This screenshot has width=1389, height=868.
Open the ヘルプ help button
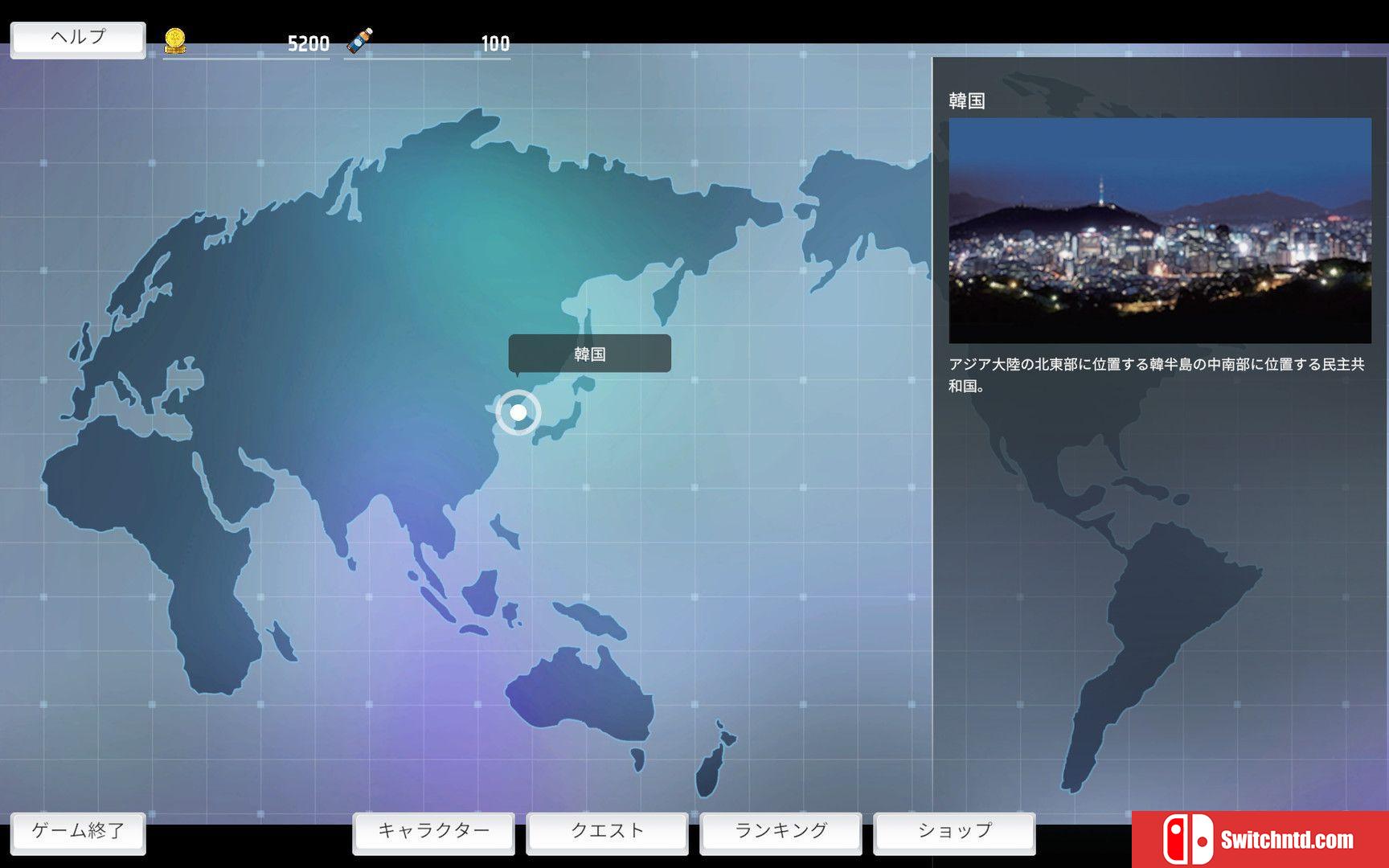(x=78, y=39)
